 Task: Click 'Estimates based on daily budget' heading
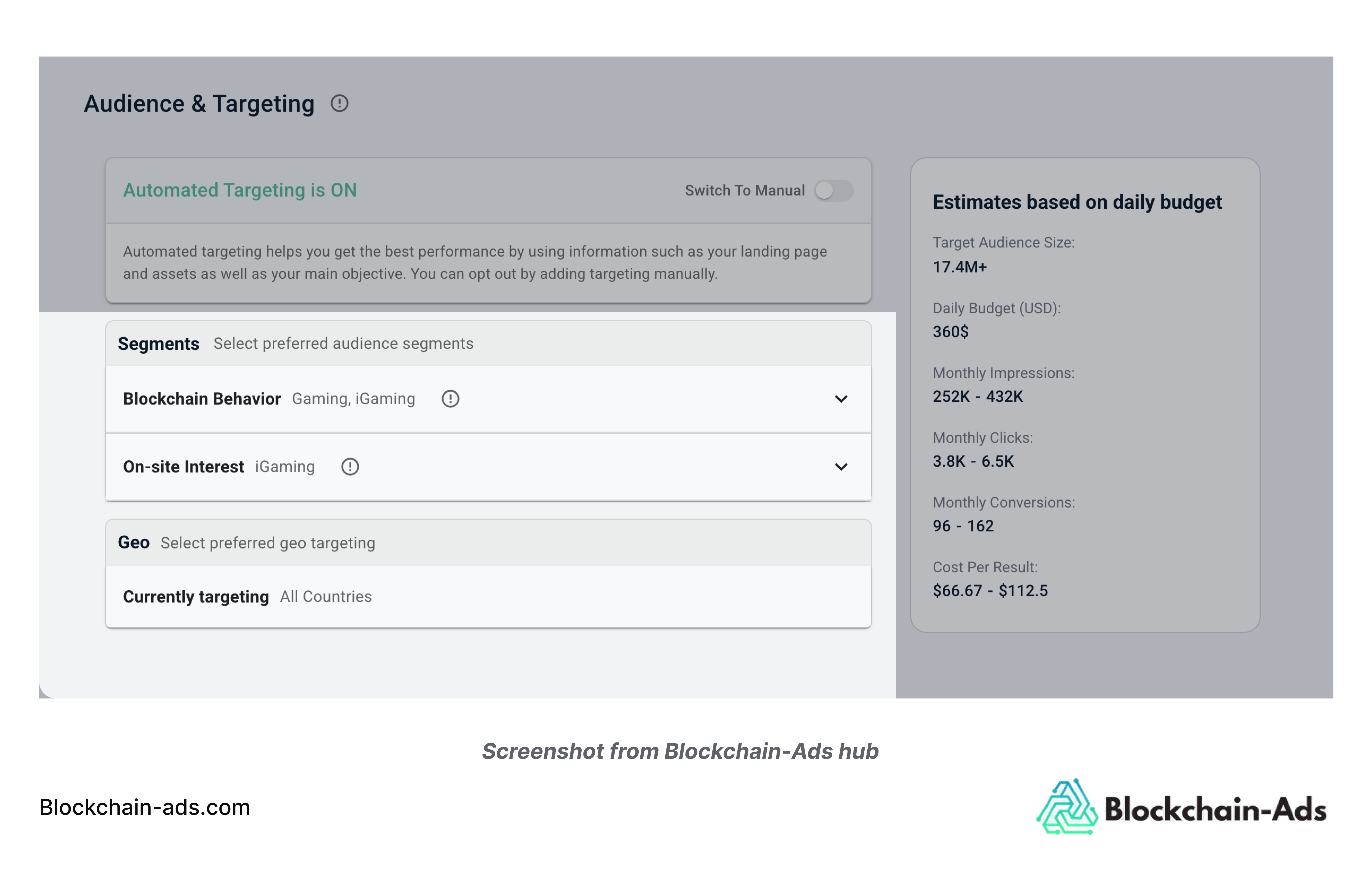coord(1077,202)
